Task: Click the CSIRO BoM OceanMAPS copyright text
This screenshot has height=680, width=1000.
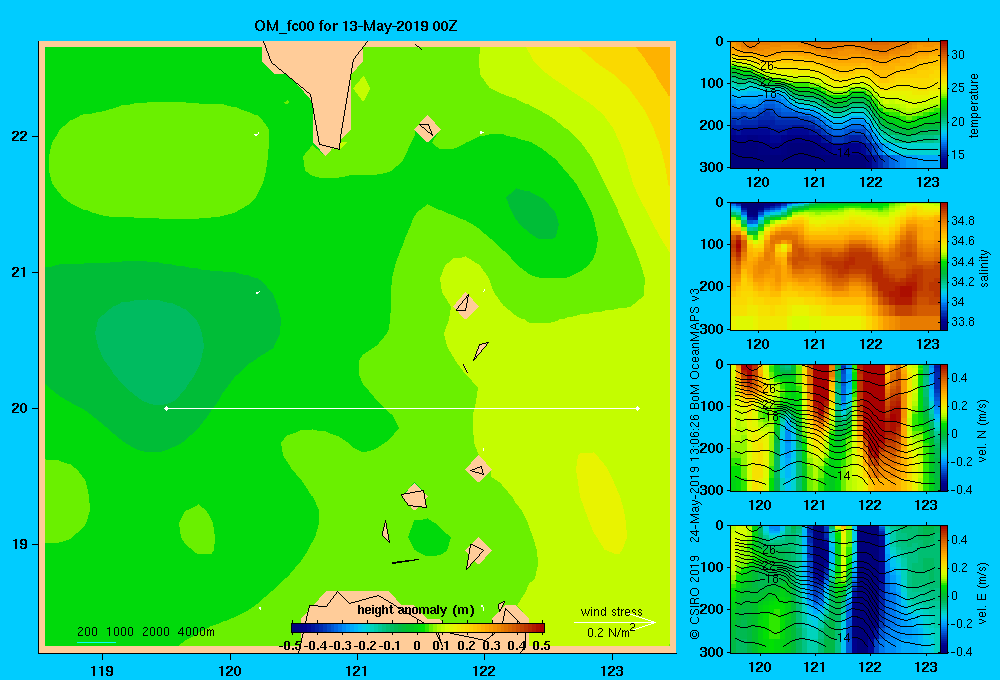Action: point(695,464)
